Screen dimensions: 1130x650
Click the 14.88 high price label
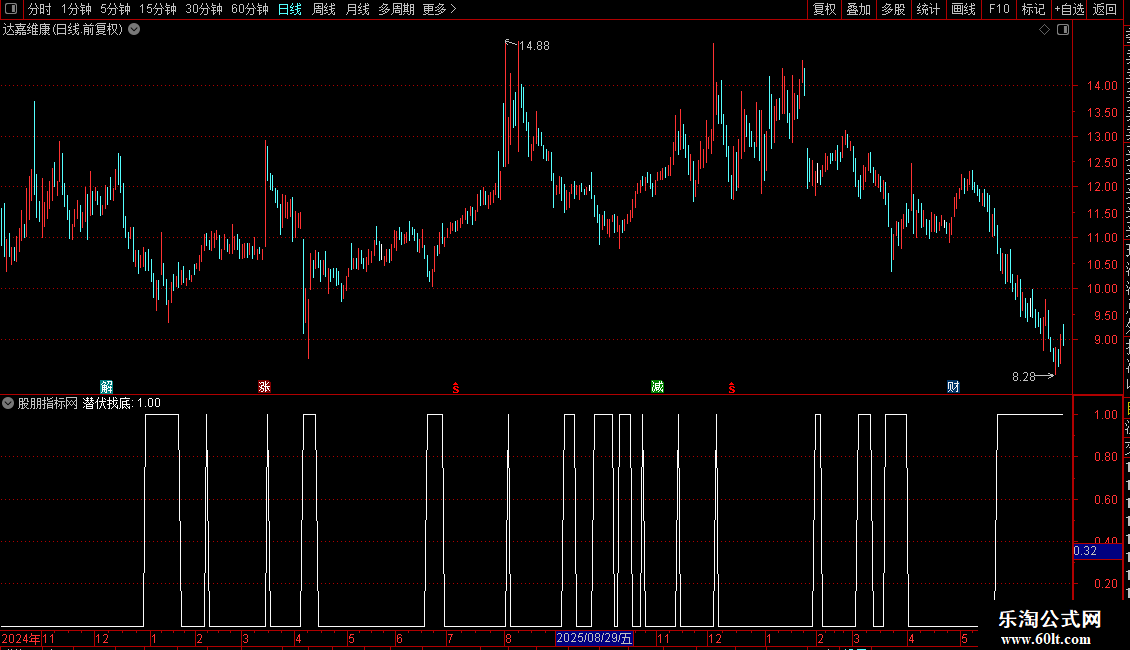click(534, 46)
